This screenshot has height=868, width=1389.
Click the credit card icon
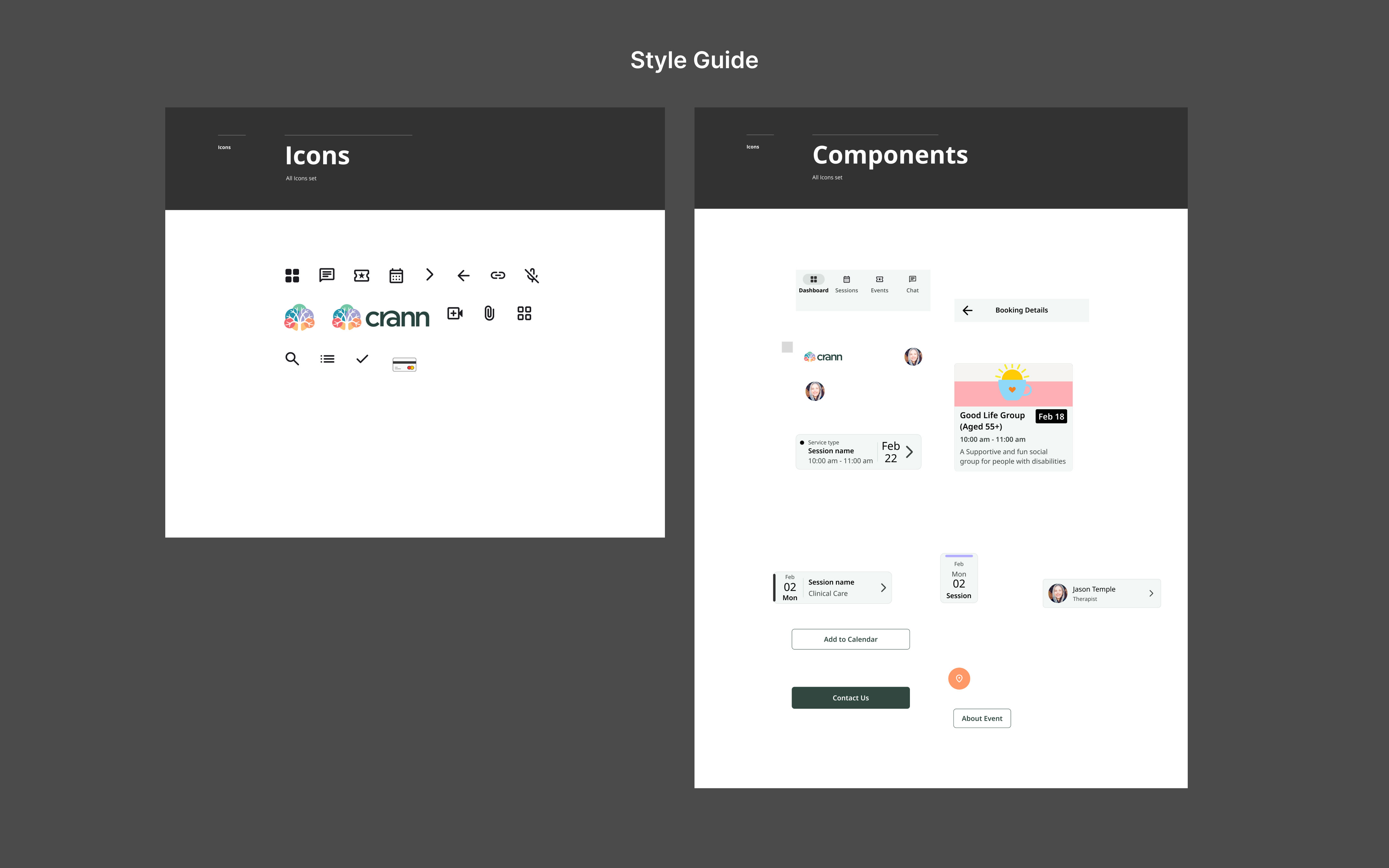coord(404,365)
